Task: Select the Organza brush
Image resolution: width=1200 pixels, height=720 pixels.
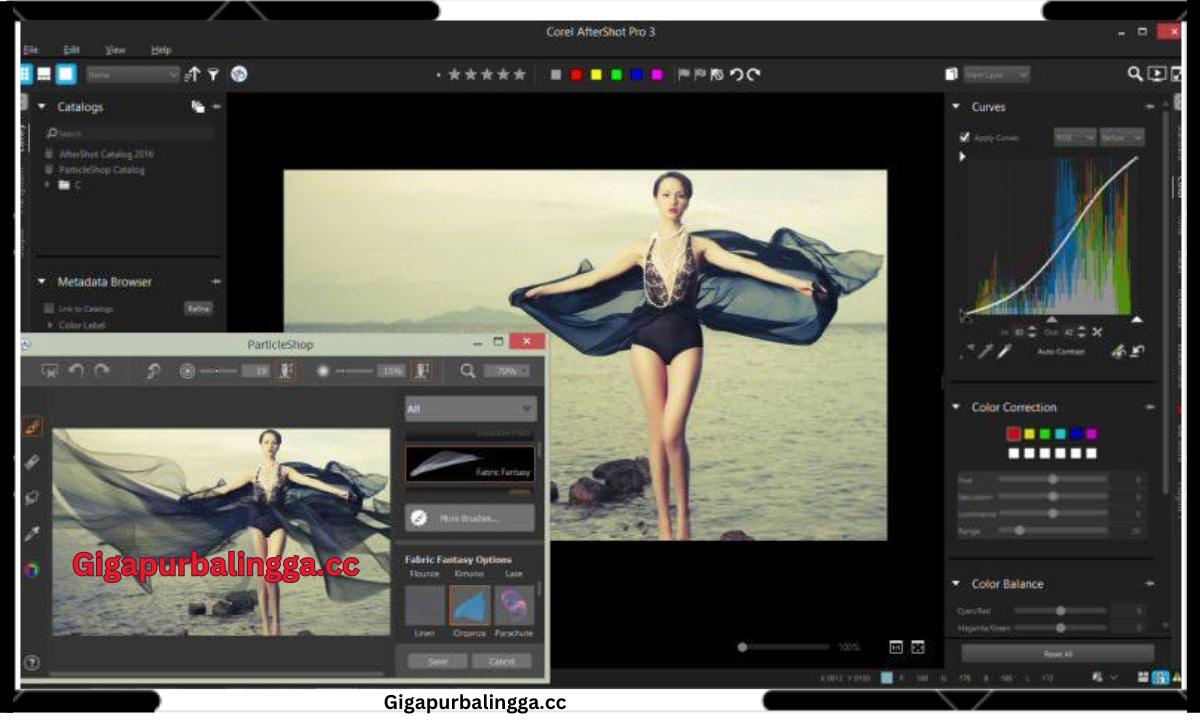Action: coord(469,606)
